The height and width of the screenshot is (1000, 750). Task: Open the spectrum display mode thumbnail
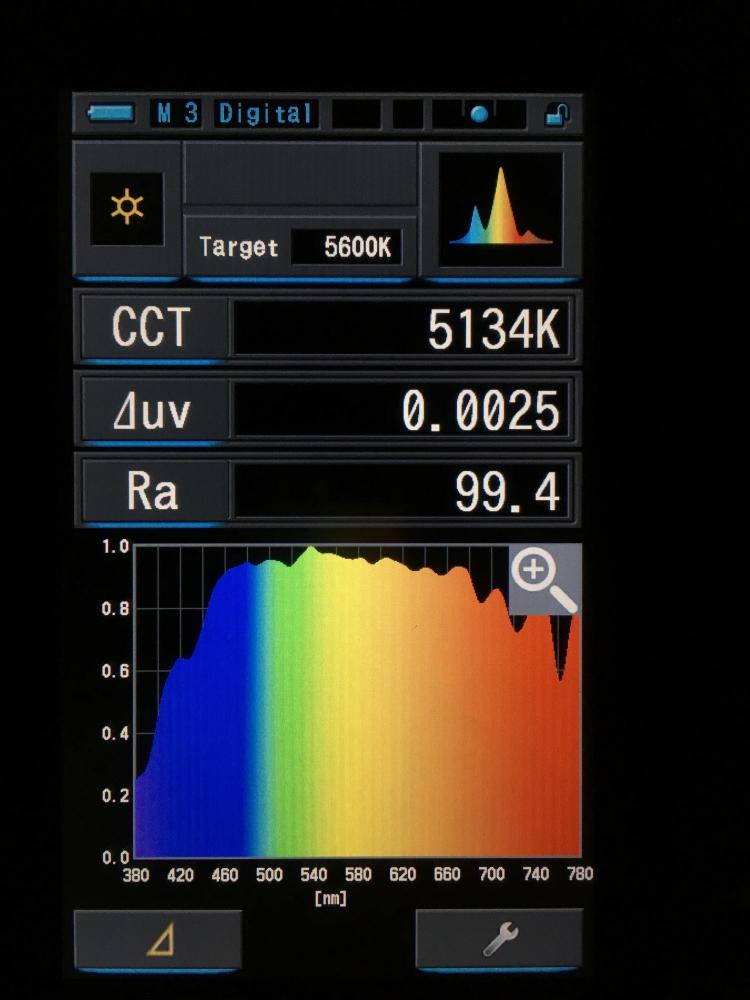(501, 209)
